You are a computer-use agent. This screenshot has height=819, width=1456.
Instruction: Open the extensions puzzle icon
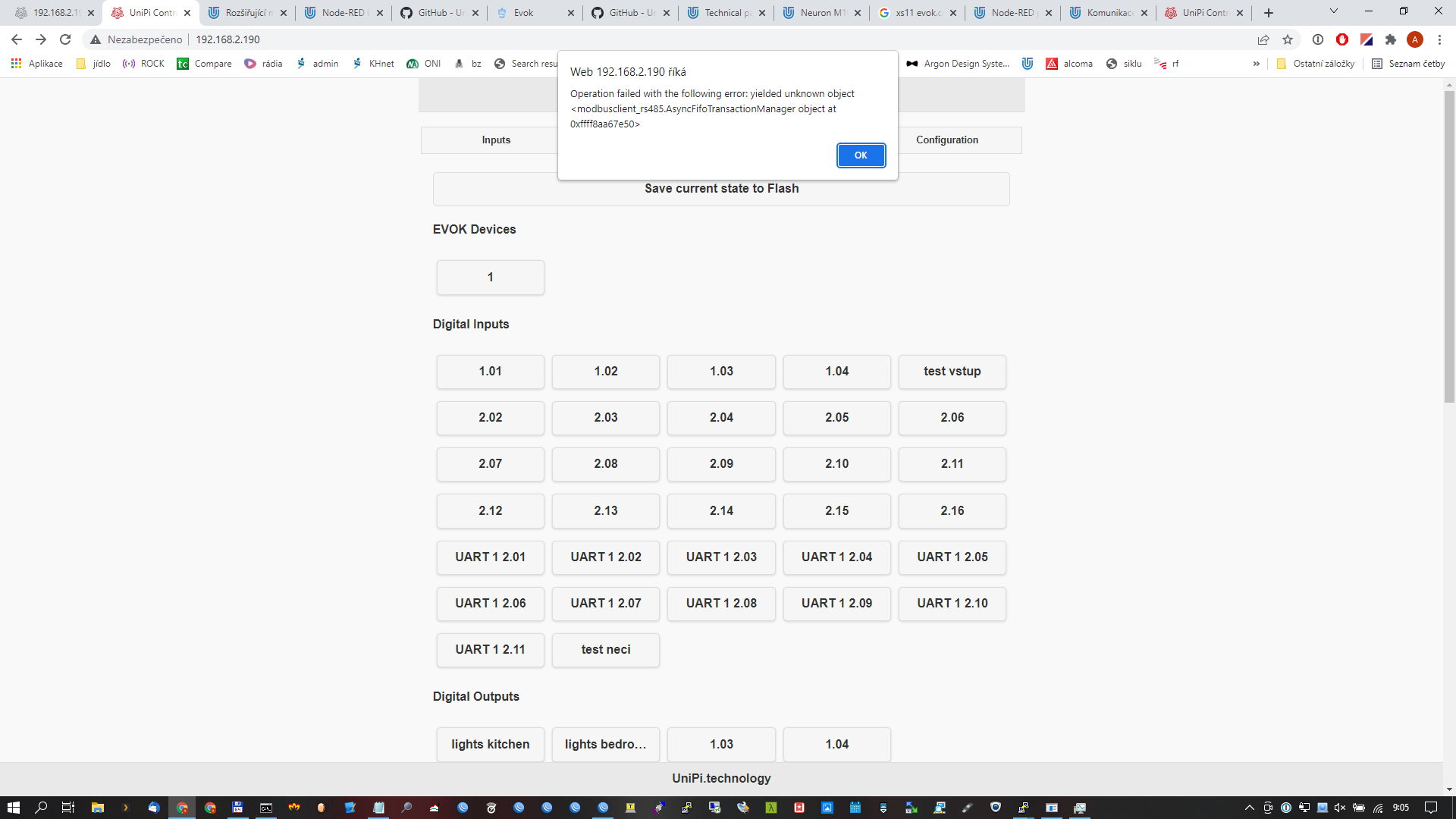click(1391, 39)
